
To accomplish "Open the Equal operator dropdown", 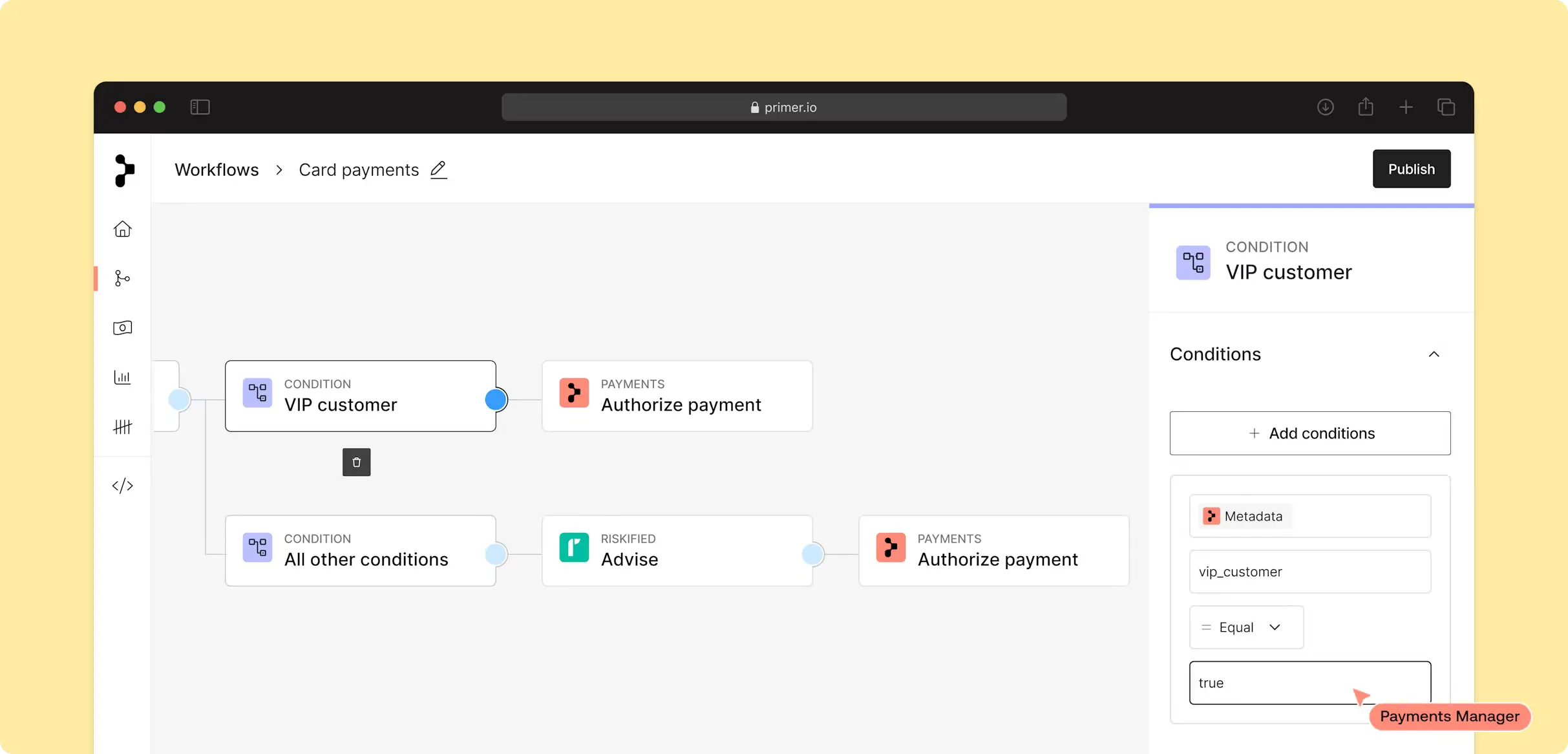I will pos(1245,627).
